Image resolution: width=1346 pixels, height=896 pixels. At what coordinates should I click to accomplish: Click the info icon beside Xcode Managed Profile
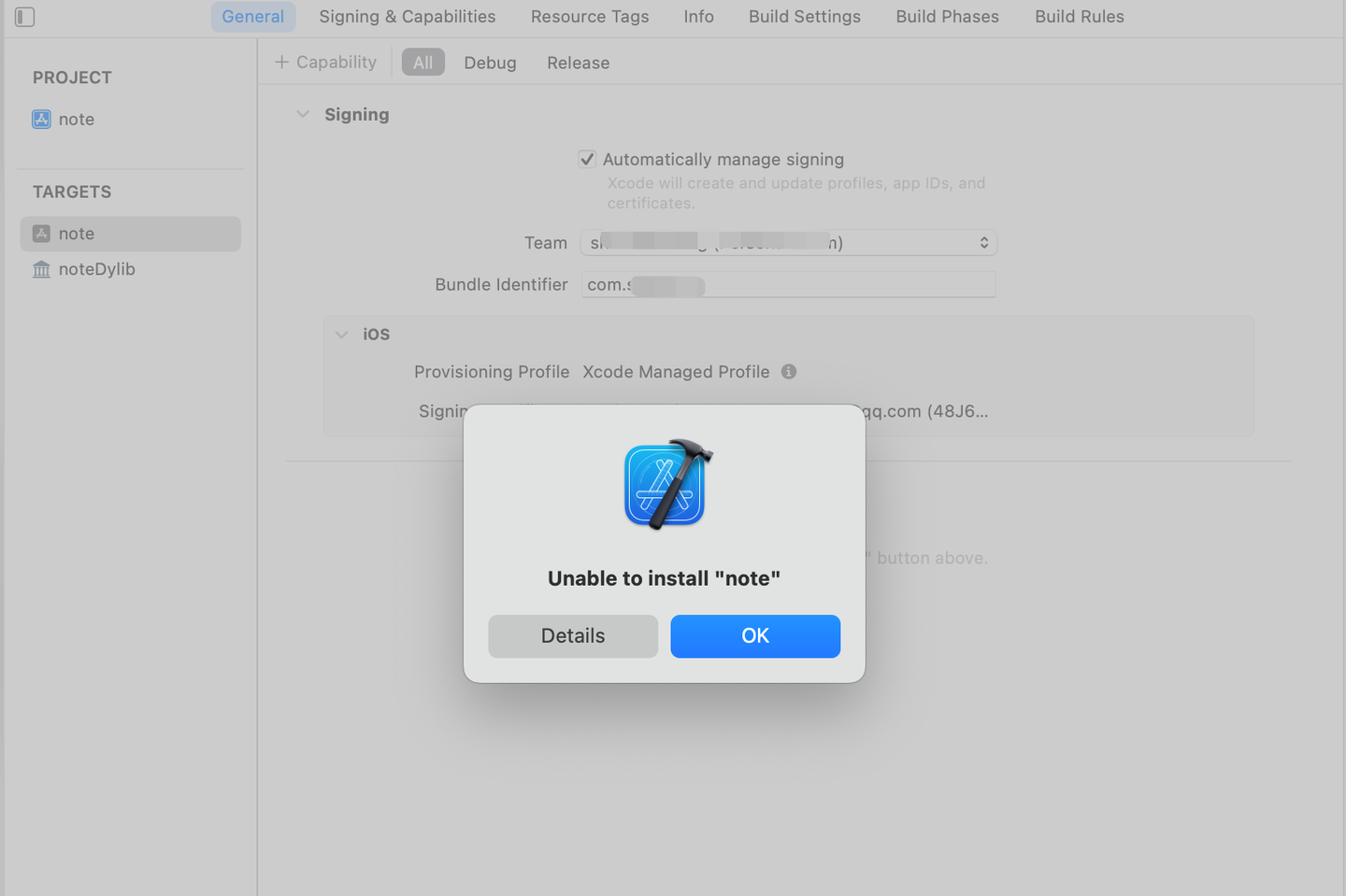[788, 371]
